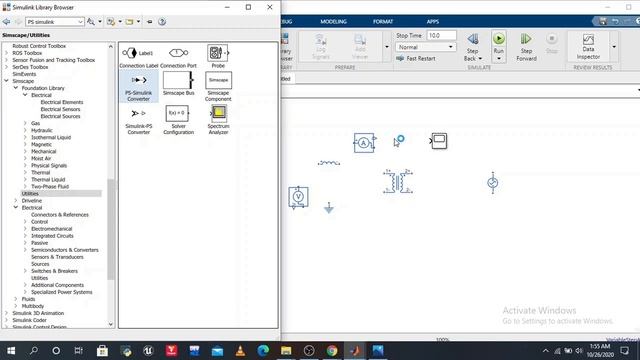Click the transformer block on canvas
The width and height of the screenshot is (640, 360).
(x=398, y=181)
